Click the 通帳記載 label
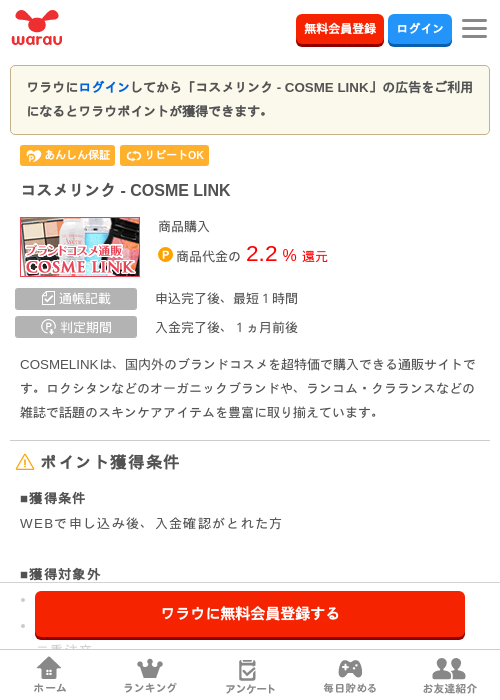The width and height of the screenshot is (500, 700). click(76, 299)
